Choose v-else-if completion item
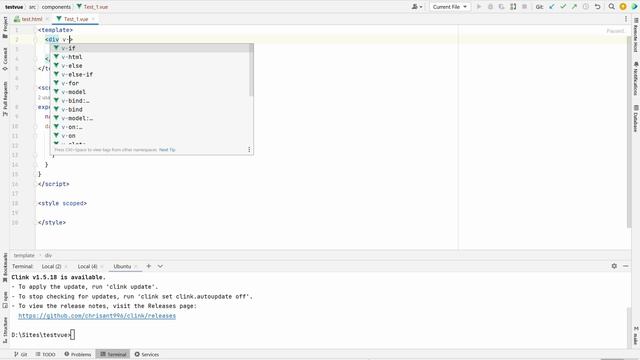640x360 pixels. tap(151, 74)
